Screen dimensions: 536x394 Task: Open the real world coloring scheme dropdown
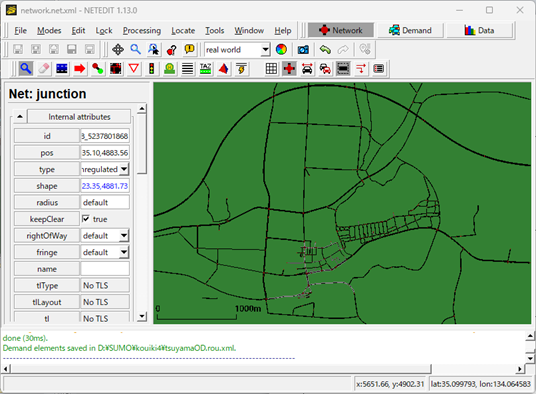[x=265, y=50]
